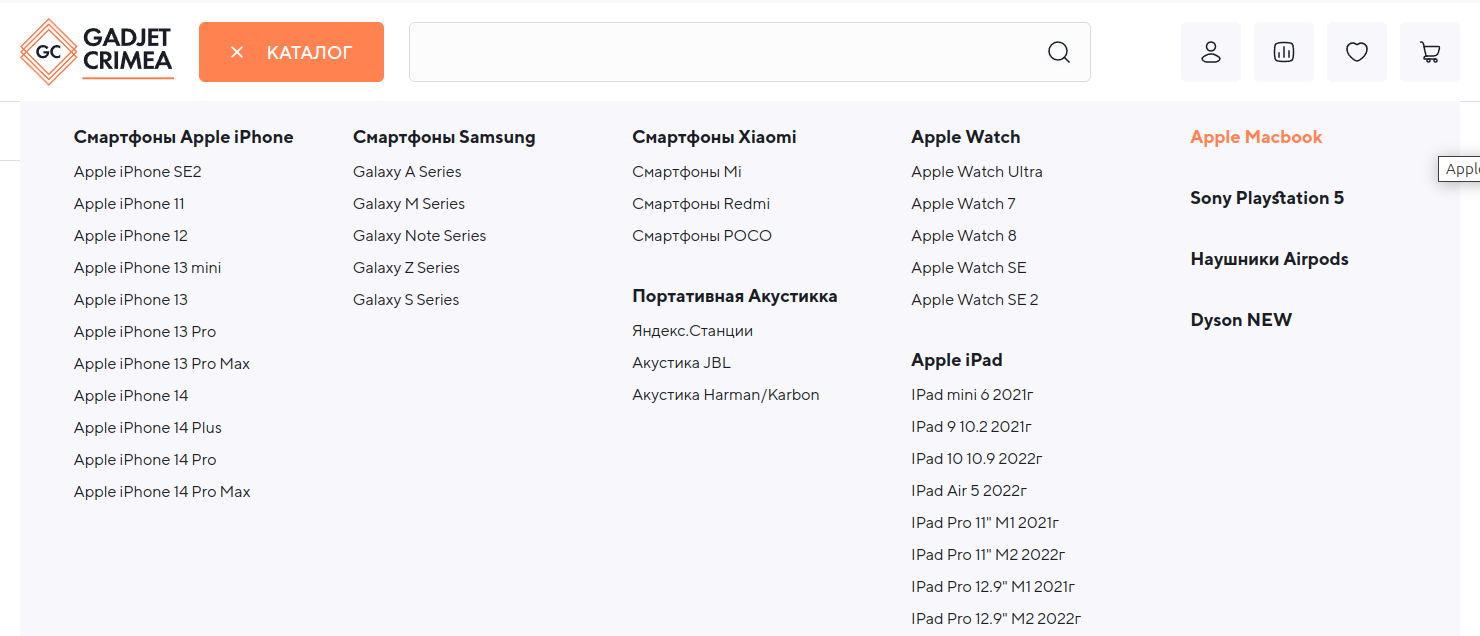Open IPad Air 5 2022г link

969,491
